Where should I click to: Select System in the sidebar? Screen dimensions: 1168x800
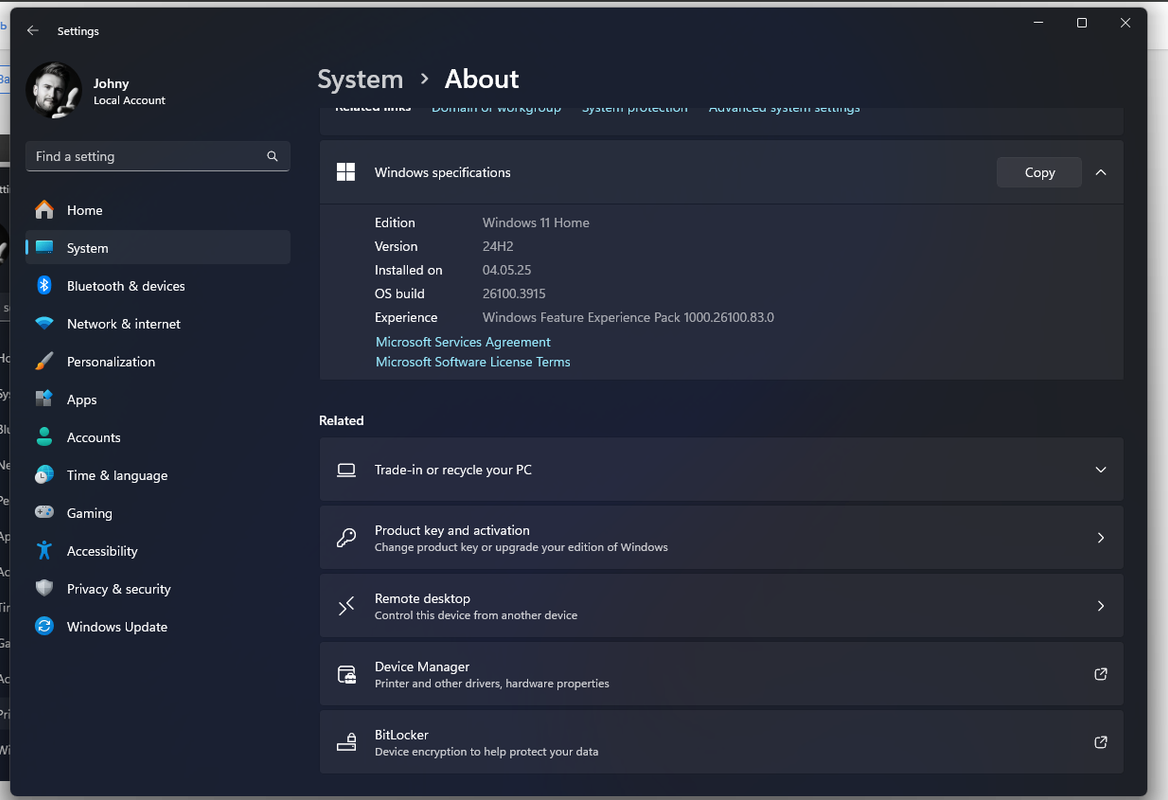pyautogui.click(x=157, y=247)
